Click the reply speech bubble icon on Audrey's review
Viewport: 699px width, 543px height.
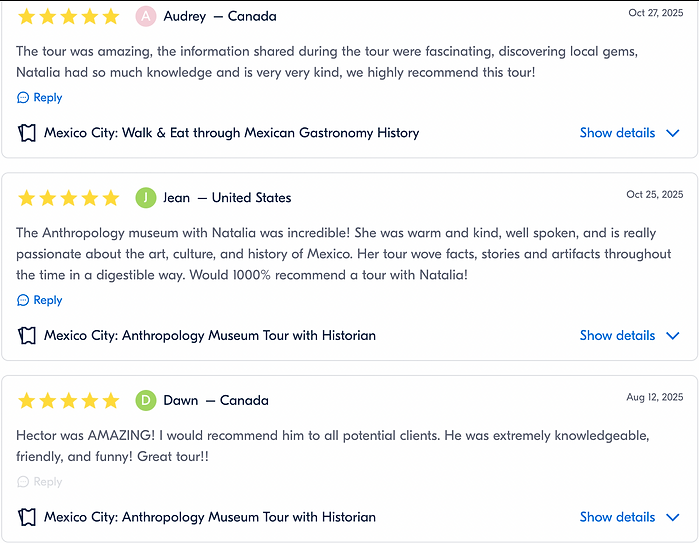pos(23,98)
